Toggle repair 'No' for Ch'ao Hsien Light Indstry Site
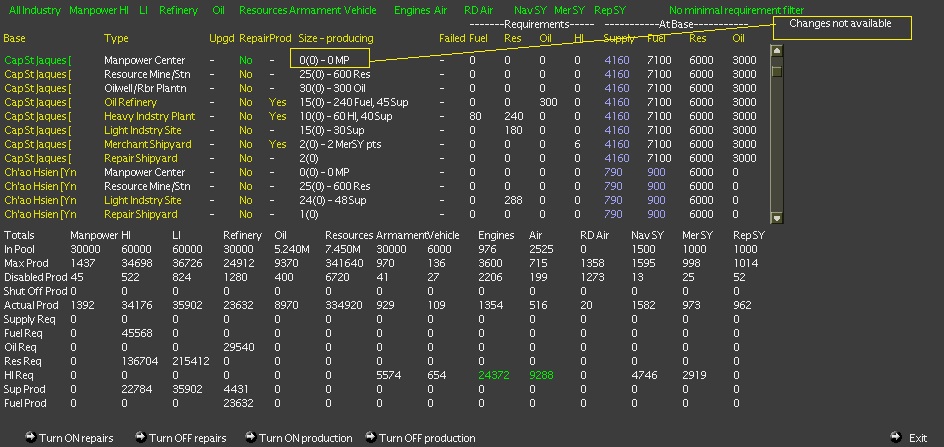Screen dimensions: 944x447 click(246, 200)
